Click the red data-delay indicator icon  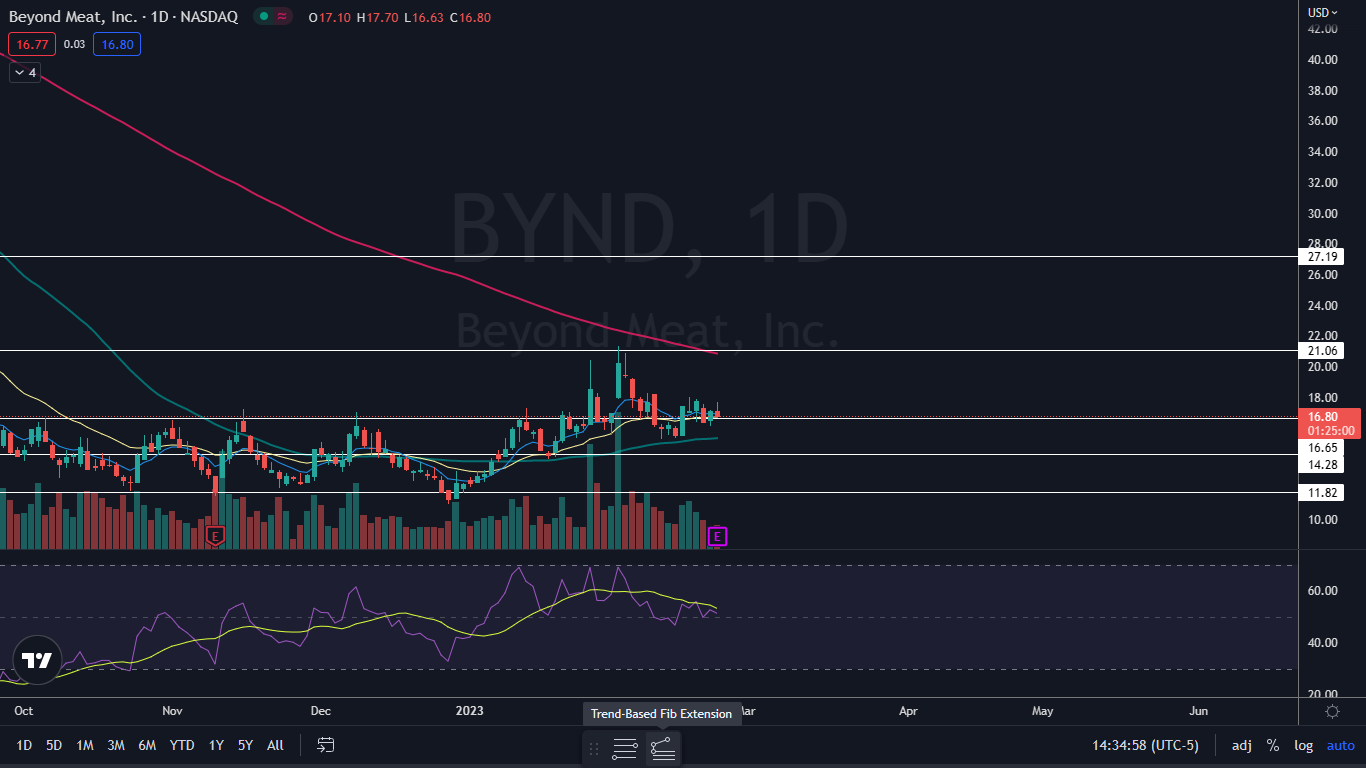click(x=282, y=17)
